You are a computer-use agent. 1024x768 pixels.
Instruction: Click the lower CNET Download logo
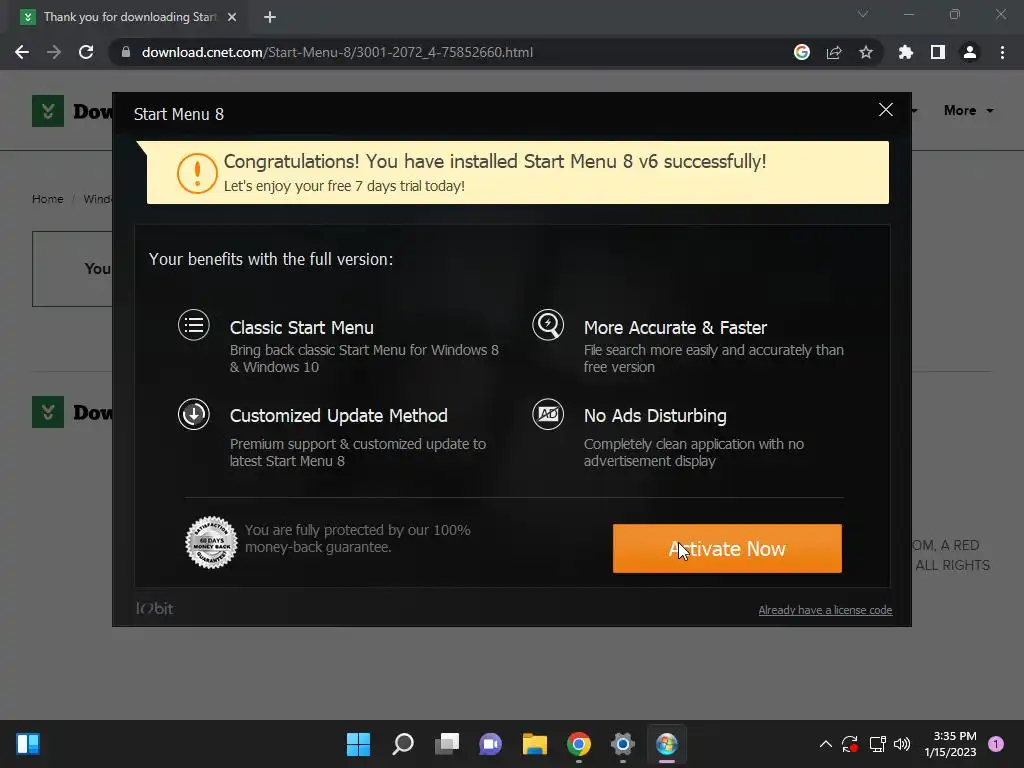[x=72, y=412]
